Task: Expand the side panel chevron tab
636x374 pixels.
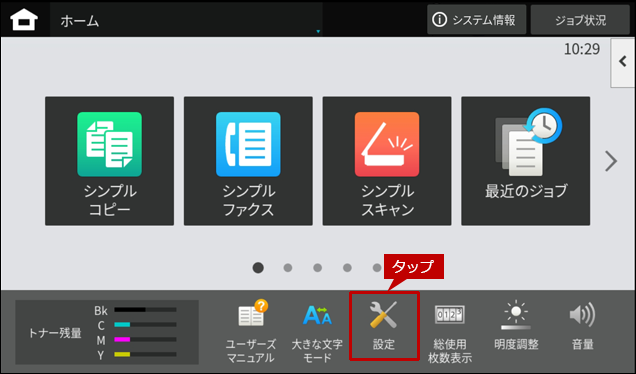Action: 623,62
